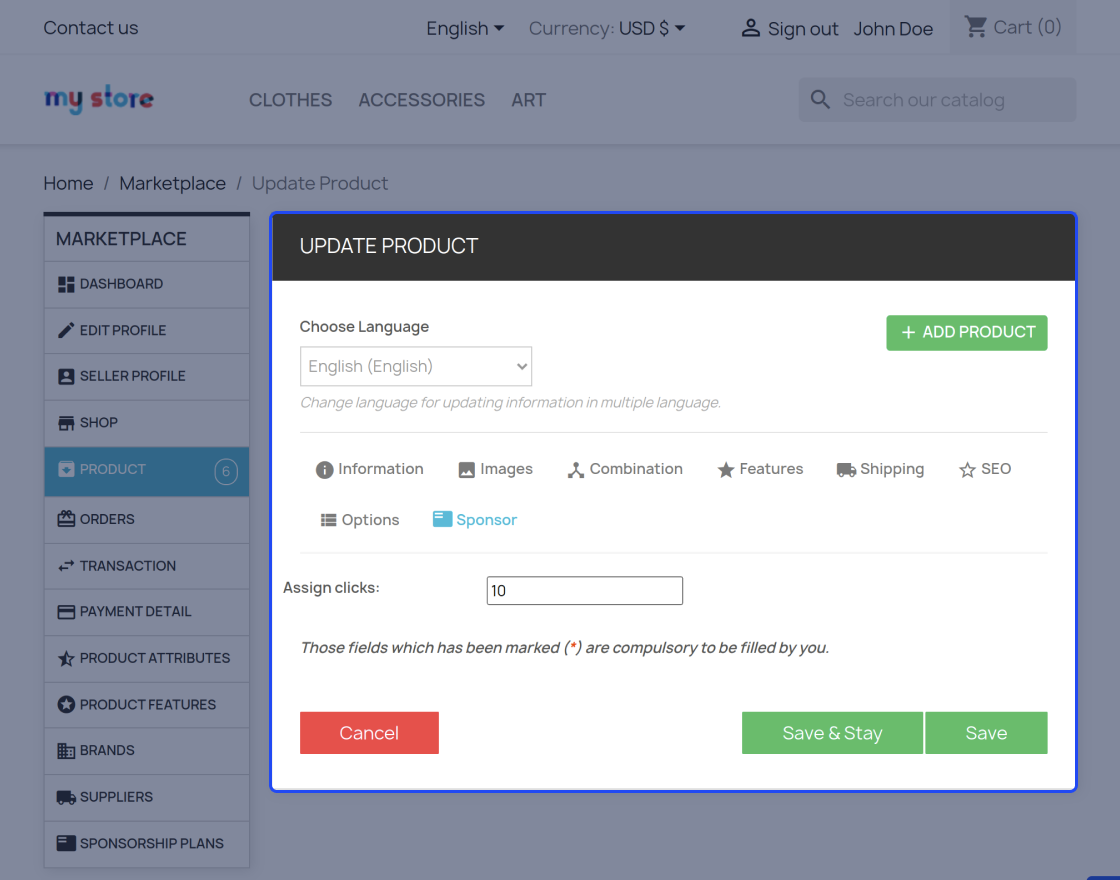The height and width of the screenshot is (880, 1120).
Task: Click the Seller Profile person icon
Action: point(66,376)
